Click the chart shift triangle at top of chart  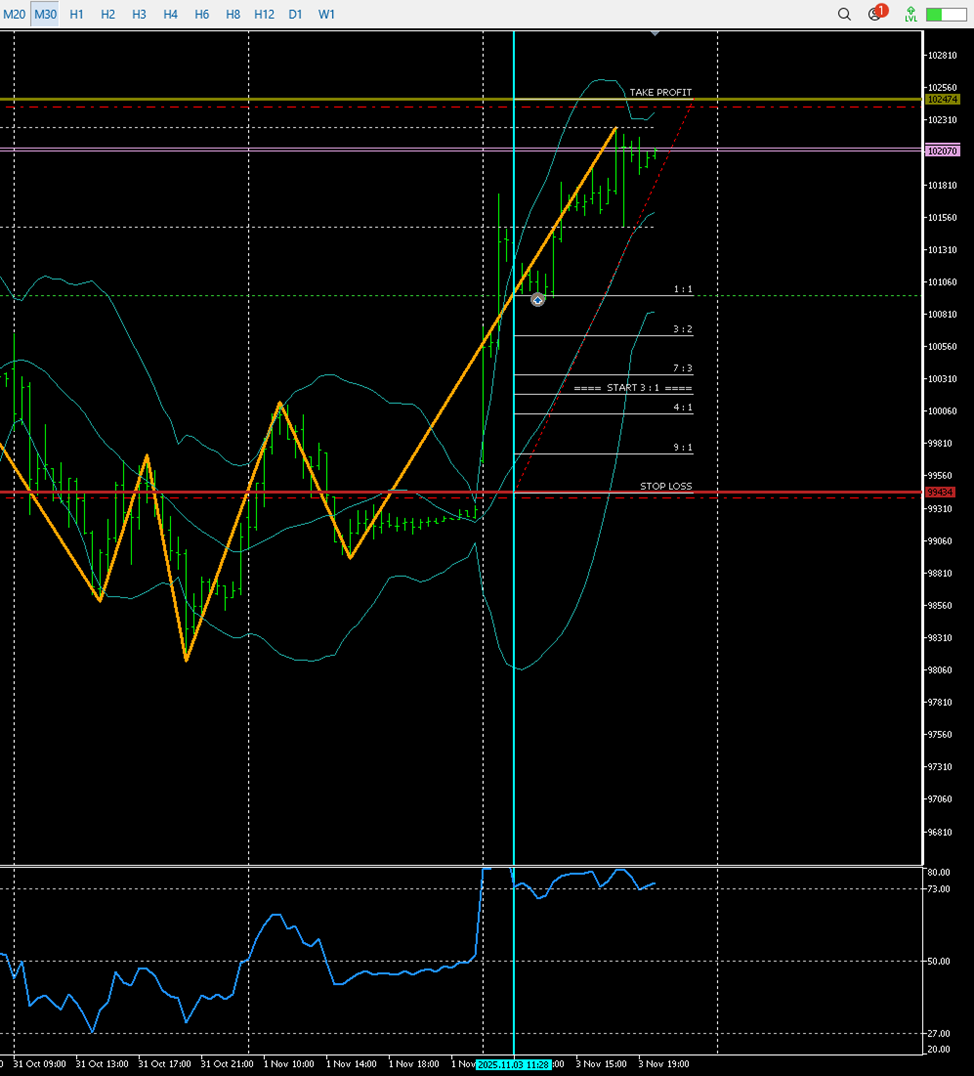[x=655, y=33]
